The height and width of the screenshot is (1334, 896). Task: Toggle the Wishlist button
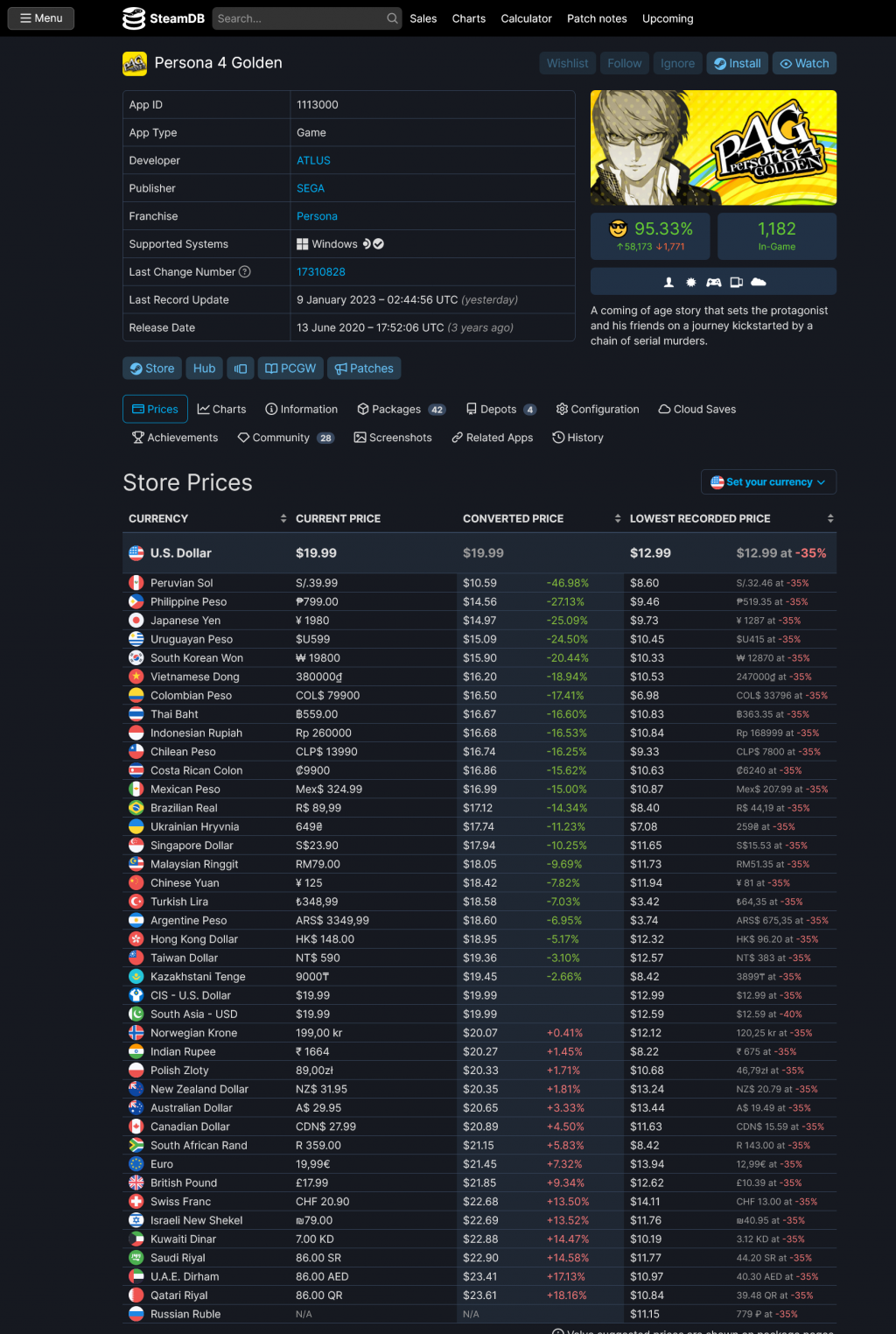click(x=568, y=63)
